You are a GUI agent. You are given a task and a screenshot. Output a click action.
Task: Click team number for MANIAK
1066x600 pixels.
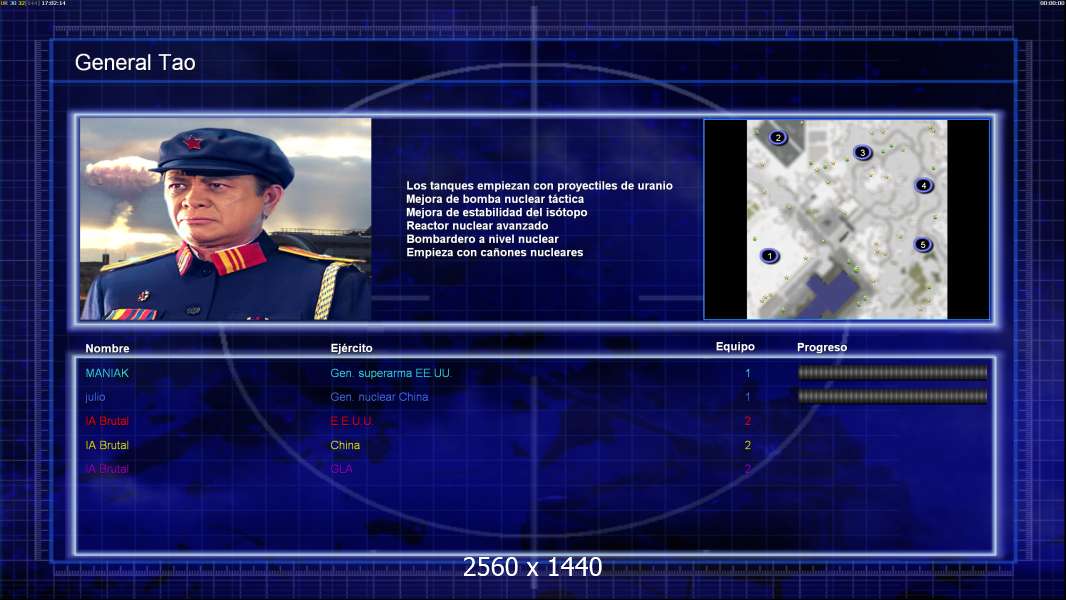(748, 373)
